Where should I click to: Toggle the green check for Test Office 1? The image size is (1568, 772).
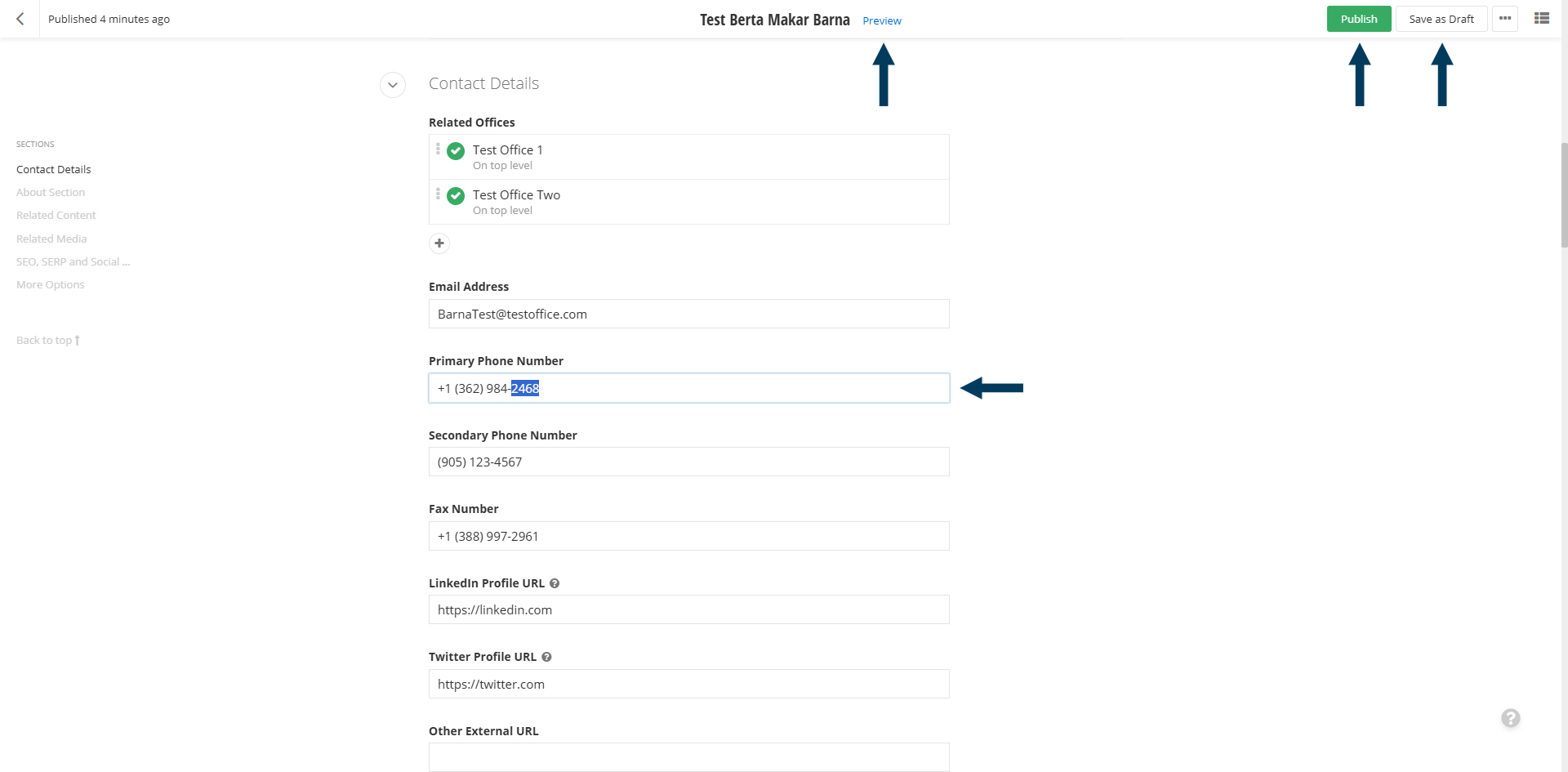pyautogui.click(x=456, y=151)
